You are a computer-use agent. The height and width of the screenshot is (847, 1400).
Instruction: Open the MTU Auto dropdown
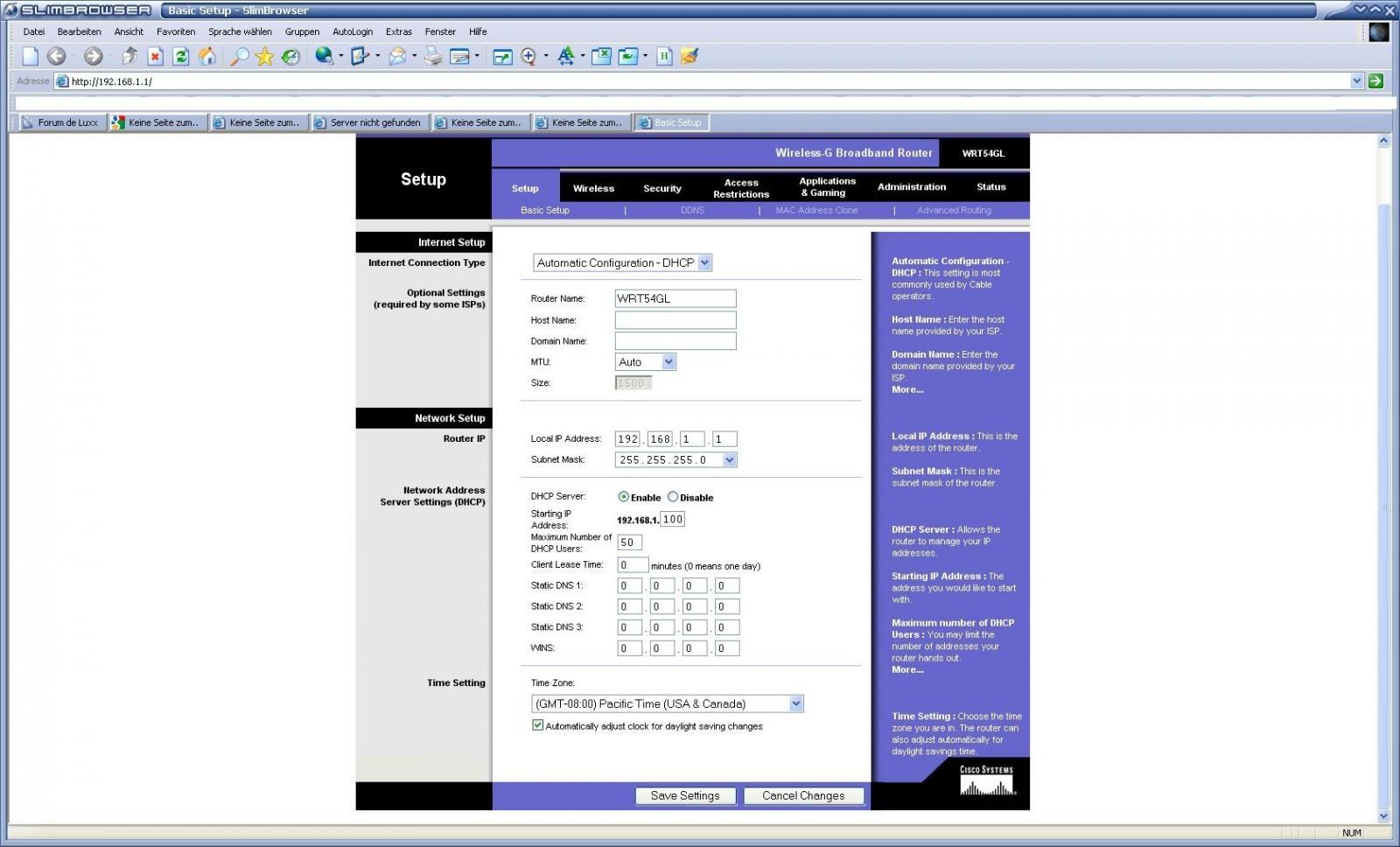(646, 361)
